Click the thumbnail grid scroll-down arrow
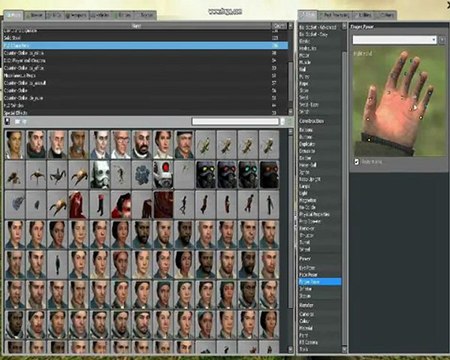The image size is (450, 360). 290,349
